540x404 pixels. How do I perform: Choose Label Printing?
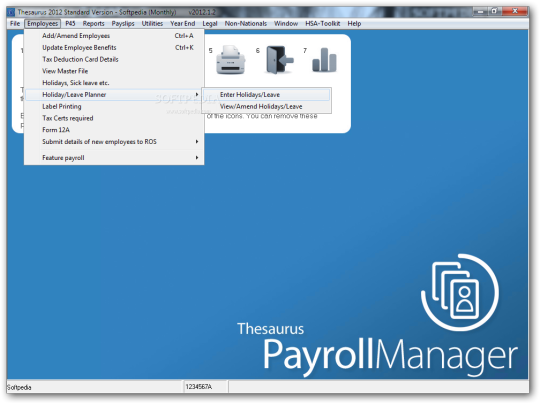coord(114,106)
